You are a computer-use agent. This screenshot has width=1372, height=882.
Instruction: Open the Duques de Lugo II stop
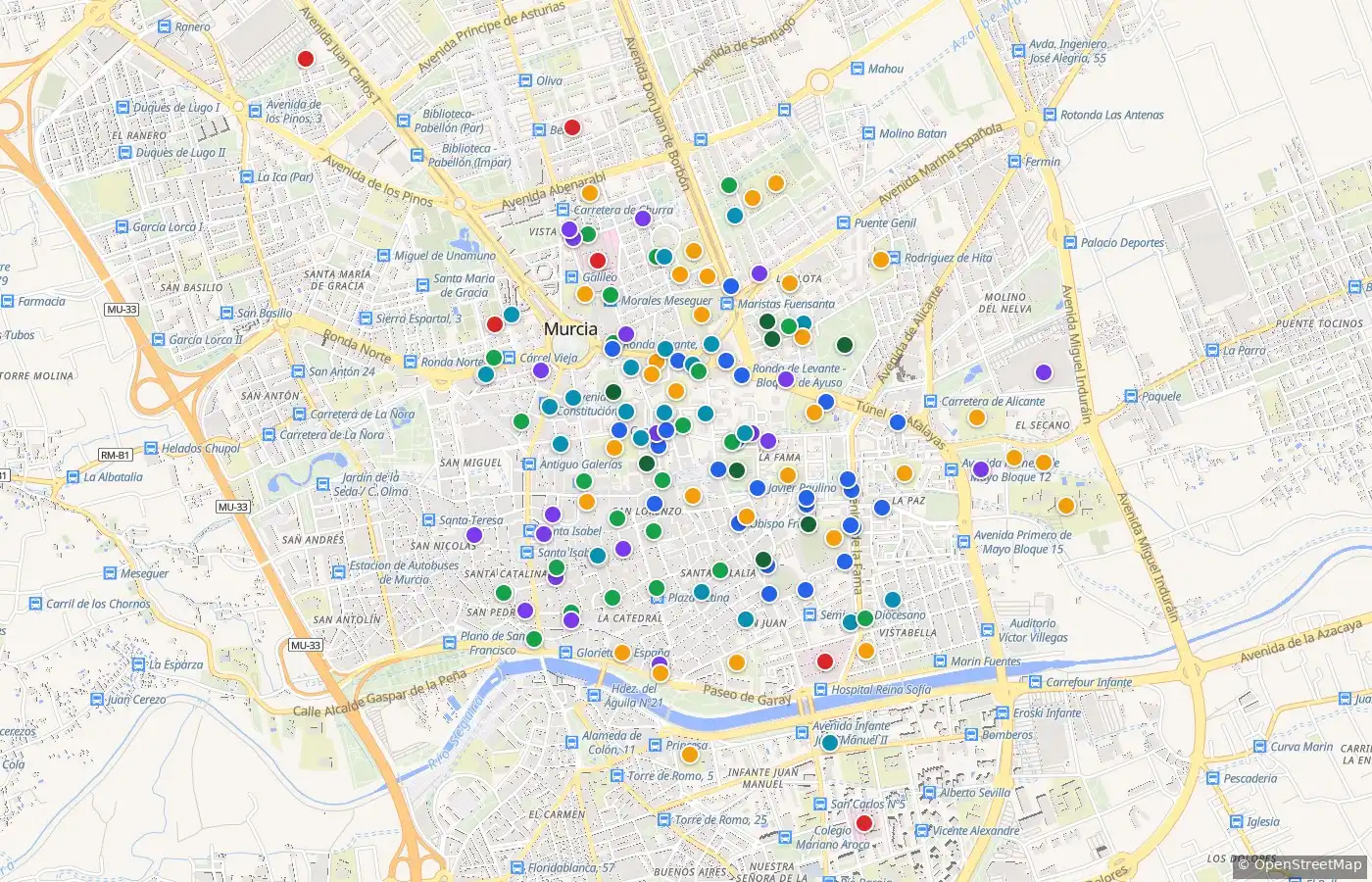coord(124,153)
